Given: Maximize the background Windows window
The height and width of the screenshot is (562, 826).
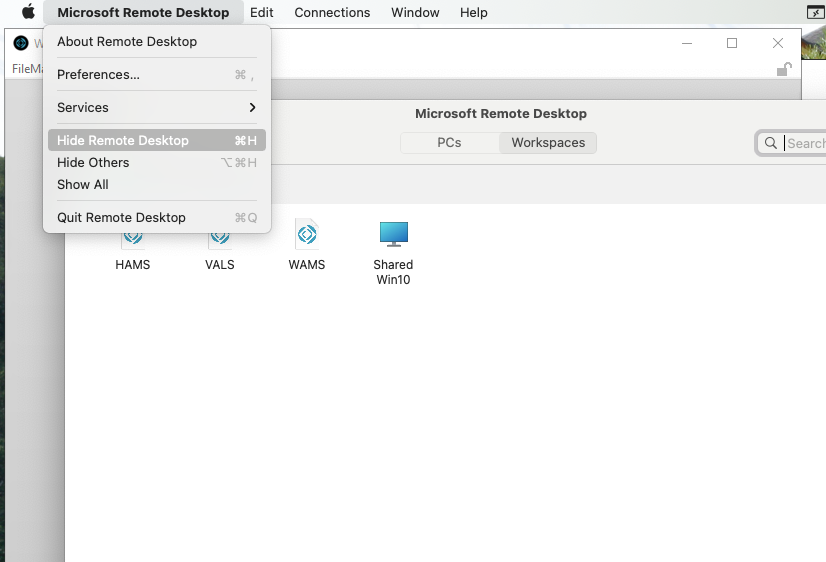Looking at the screenshot, I should pyautogui.click(x=732, y=43).
